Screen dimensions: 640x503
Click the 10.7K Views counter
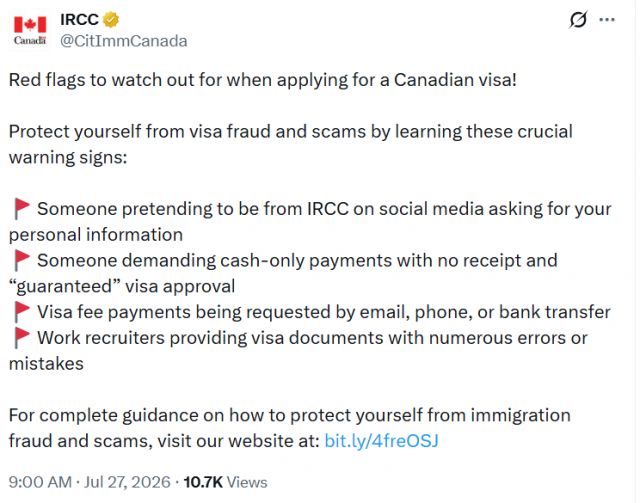tap(225, 482)
